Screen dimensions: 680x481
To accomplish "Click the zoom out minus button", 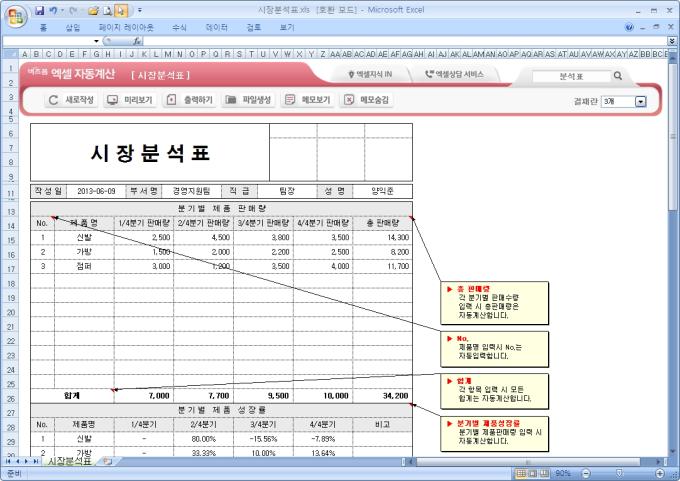I will pyautogui.click(x=586, y=473).
